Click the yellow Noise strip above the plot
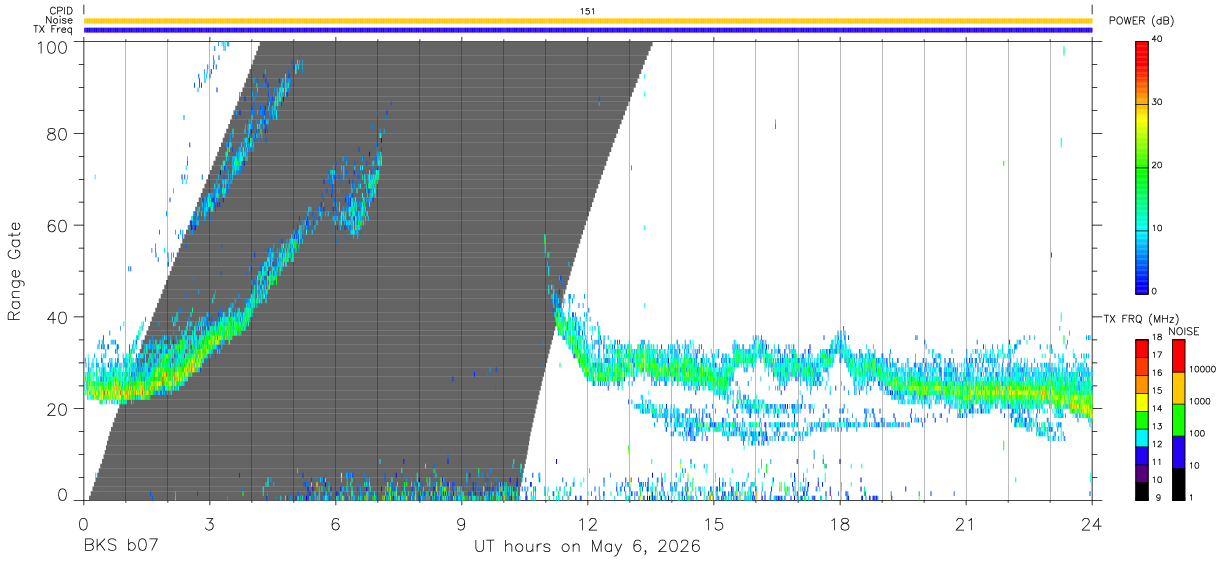This screenshot has width=1228, height=567. pyautogui.click(x=588, y=20)
